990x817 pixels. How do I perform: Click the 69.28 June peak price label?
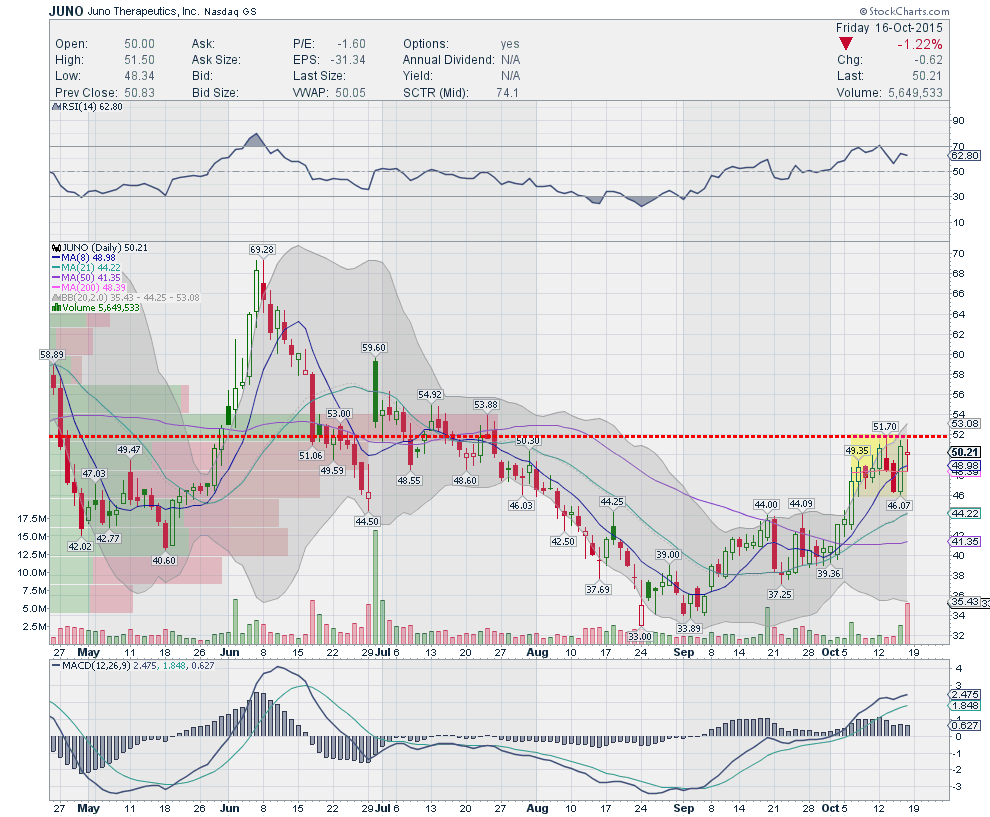[262, 249]
